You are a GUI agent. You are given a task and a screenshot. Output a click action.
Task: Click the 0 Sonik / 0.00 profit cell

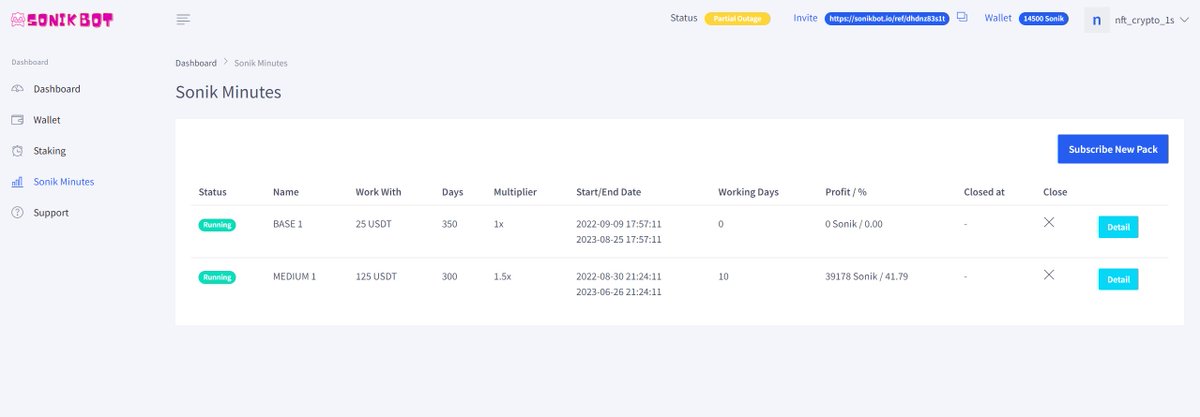tap(854, 224)
